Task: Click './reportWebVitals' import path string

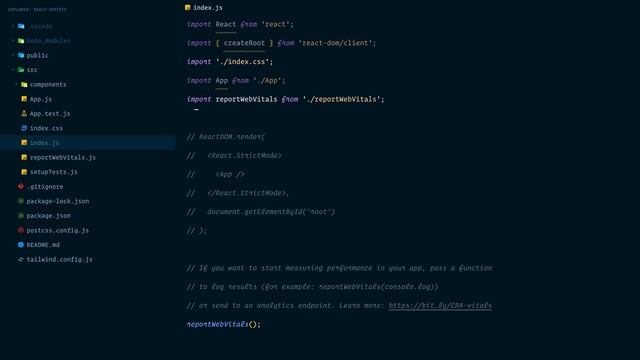Action: coord(341,99)
